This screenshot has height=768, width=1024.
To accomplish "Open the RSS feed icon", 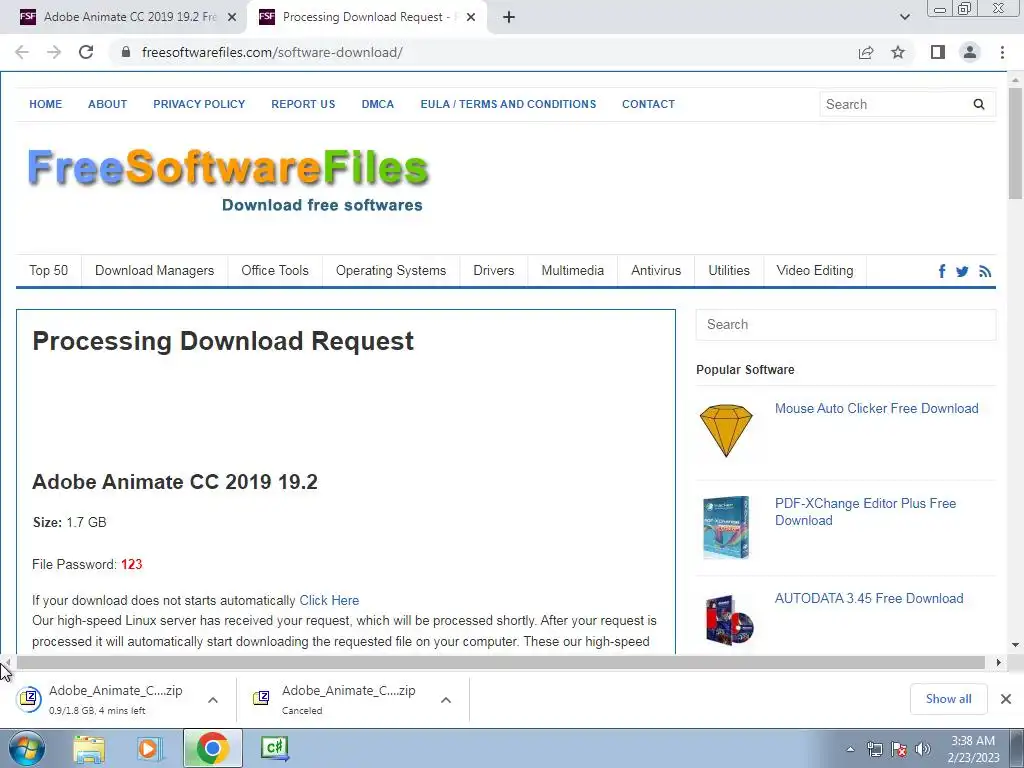I will pos(985,271).
